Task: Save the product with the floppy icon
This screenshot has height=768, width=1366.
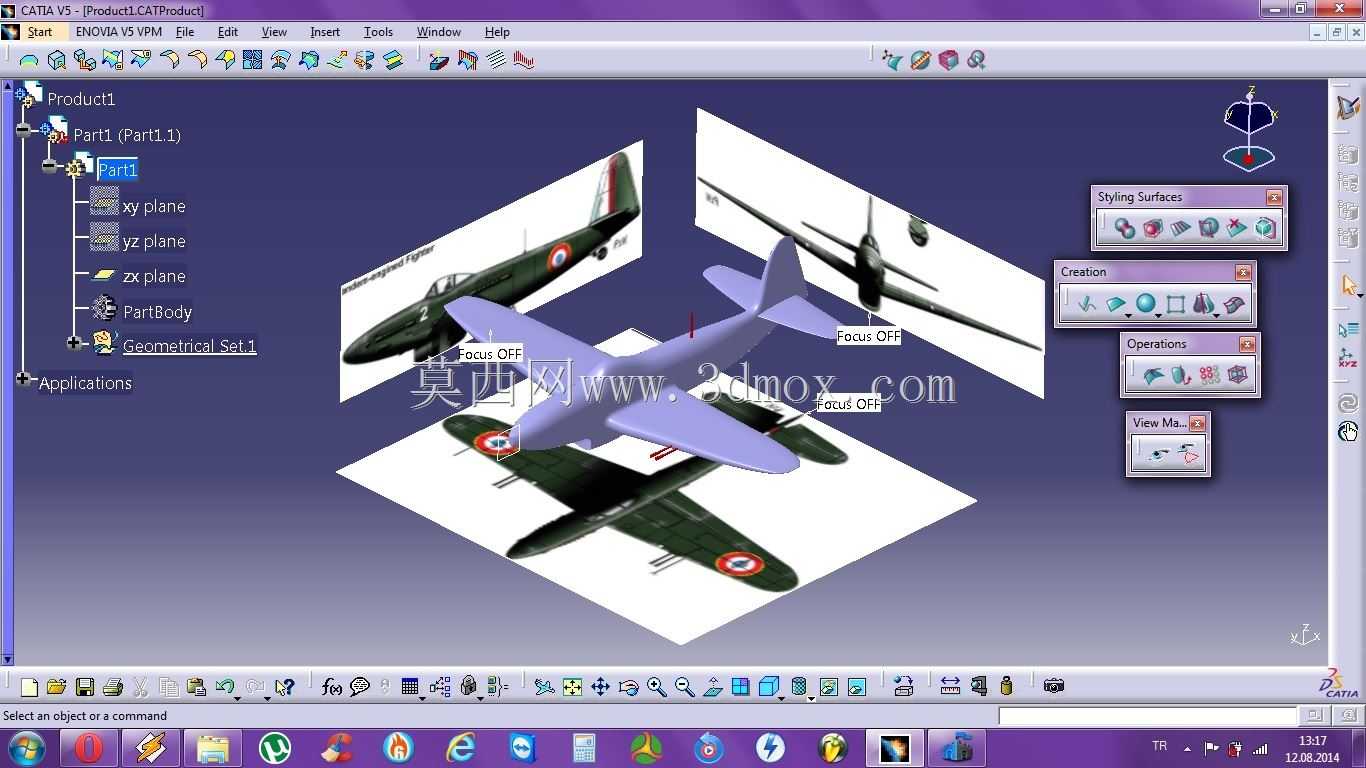Action: [x=85, y=686]
